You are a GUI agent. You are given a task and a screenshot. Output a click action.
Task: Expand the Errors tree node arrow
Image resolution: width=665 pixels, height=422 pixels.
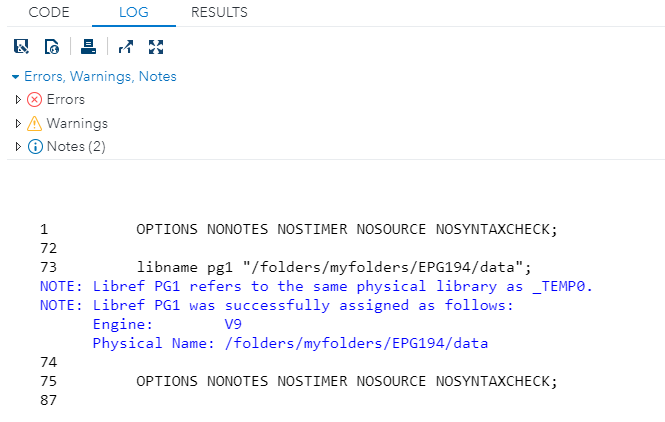point(18,100)
